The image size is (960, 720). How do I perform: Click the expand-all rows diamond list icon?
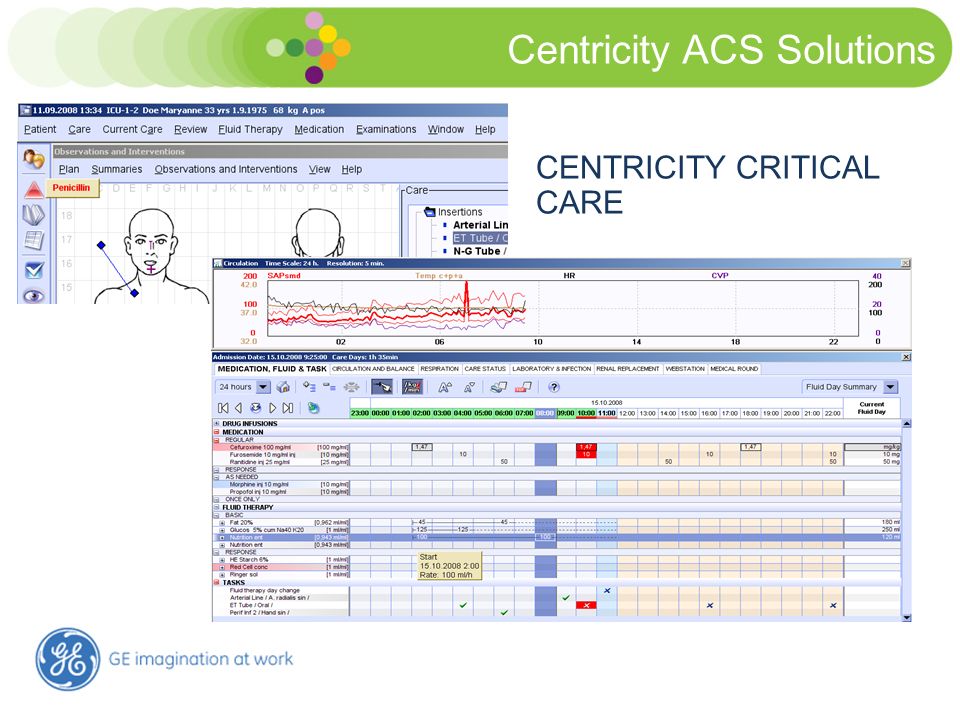pos(309,387)
